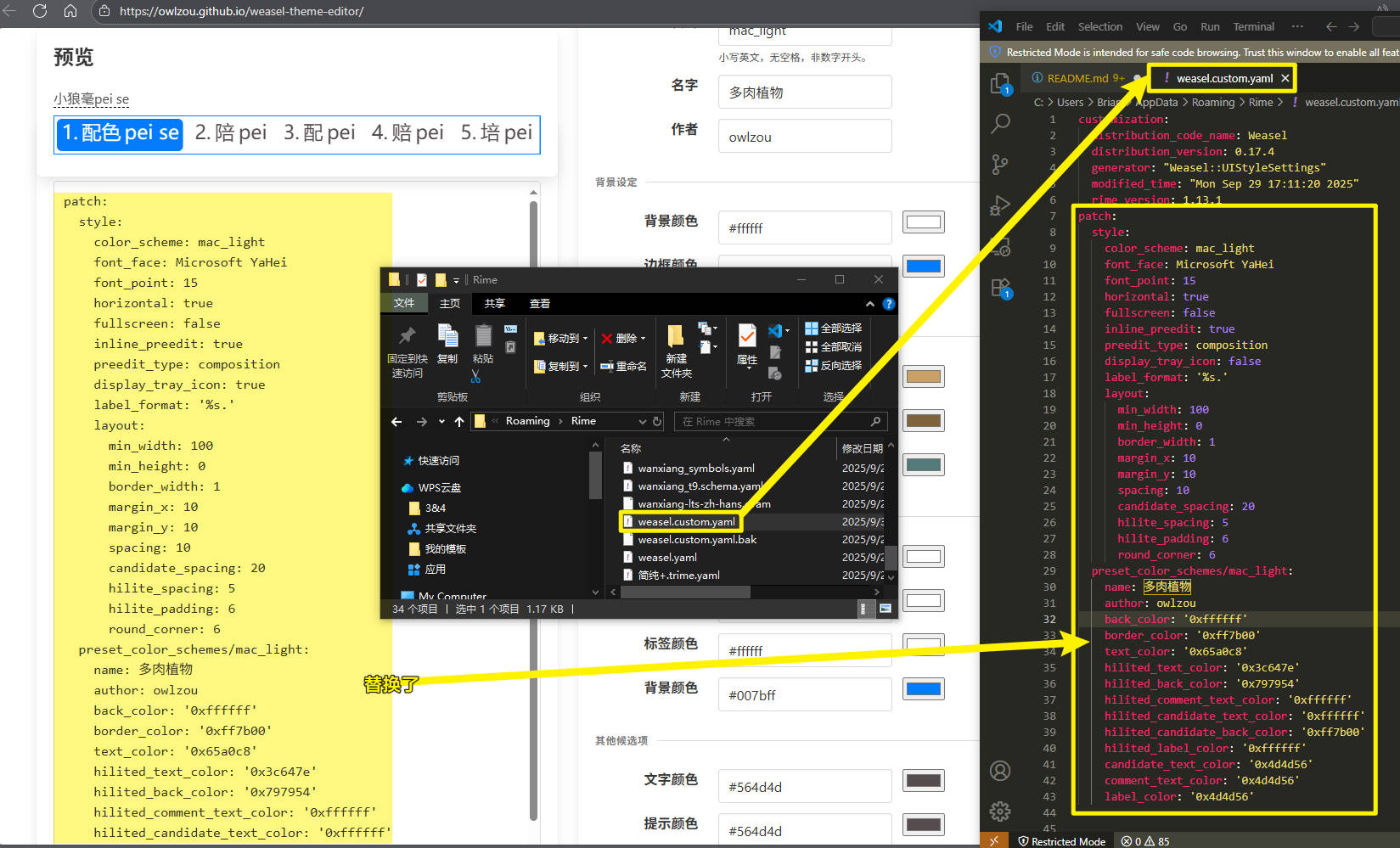Viewport: 1400px width, 848px height.
Task: Click the Manage gear icon in VS Code
Action: 1000,811
